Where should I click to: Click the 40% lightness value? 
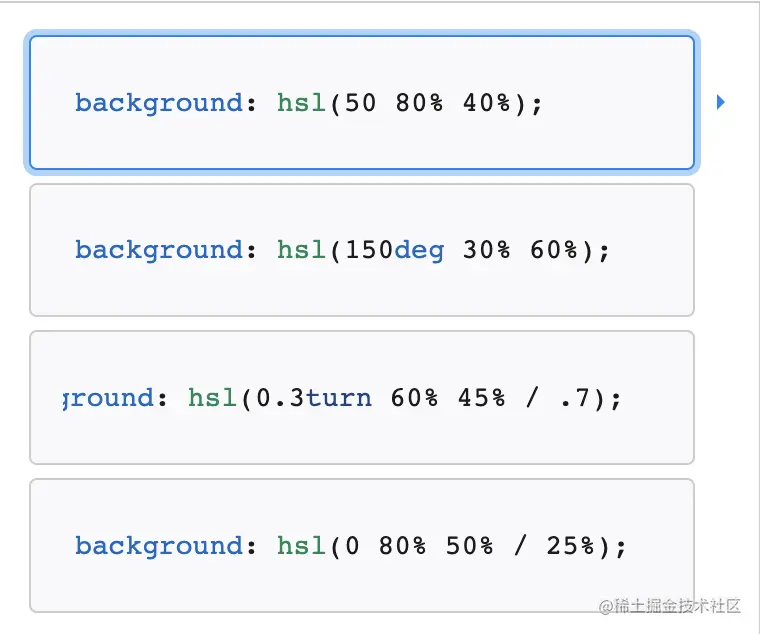487,103
